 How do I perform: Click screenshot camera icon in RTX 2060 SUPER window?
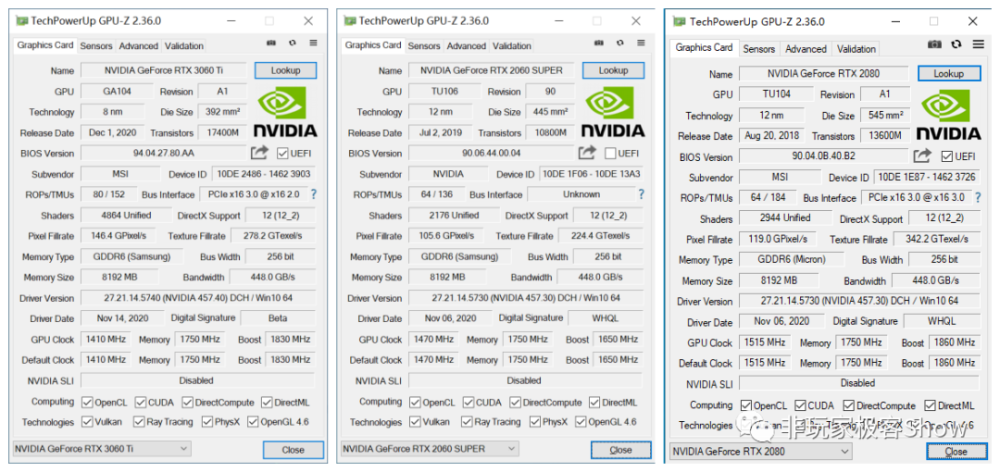pos(599,43)
